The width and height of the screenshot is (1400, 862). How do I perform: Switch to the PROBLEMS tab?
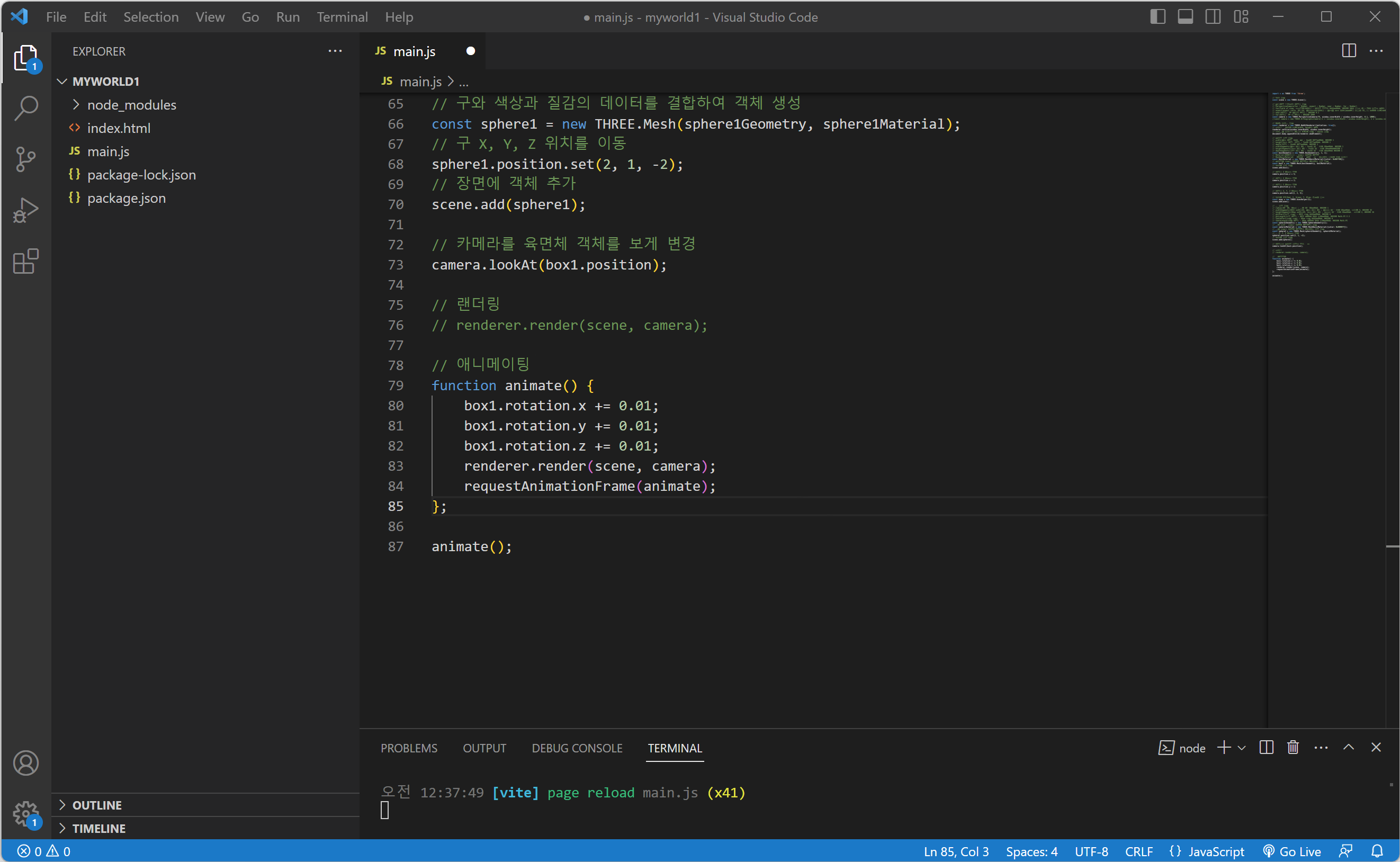click(x=409, y=748)
